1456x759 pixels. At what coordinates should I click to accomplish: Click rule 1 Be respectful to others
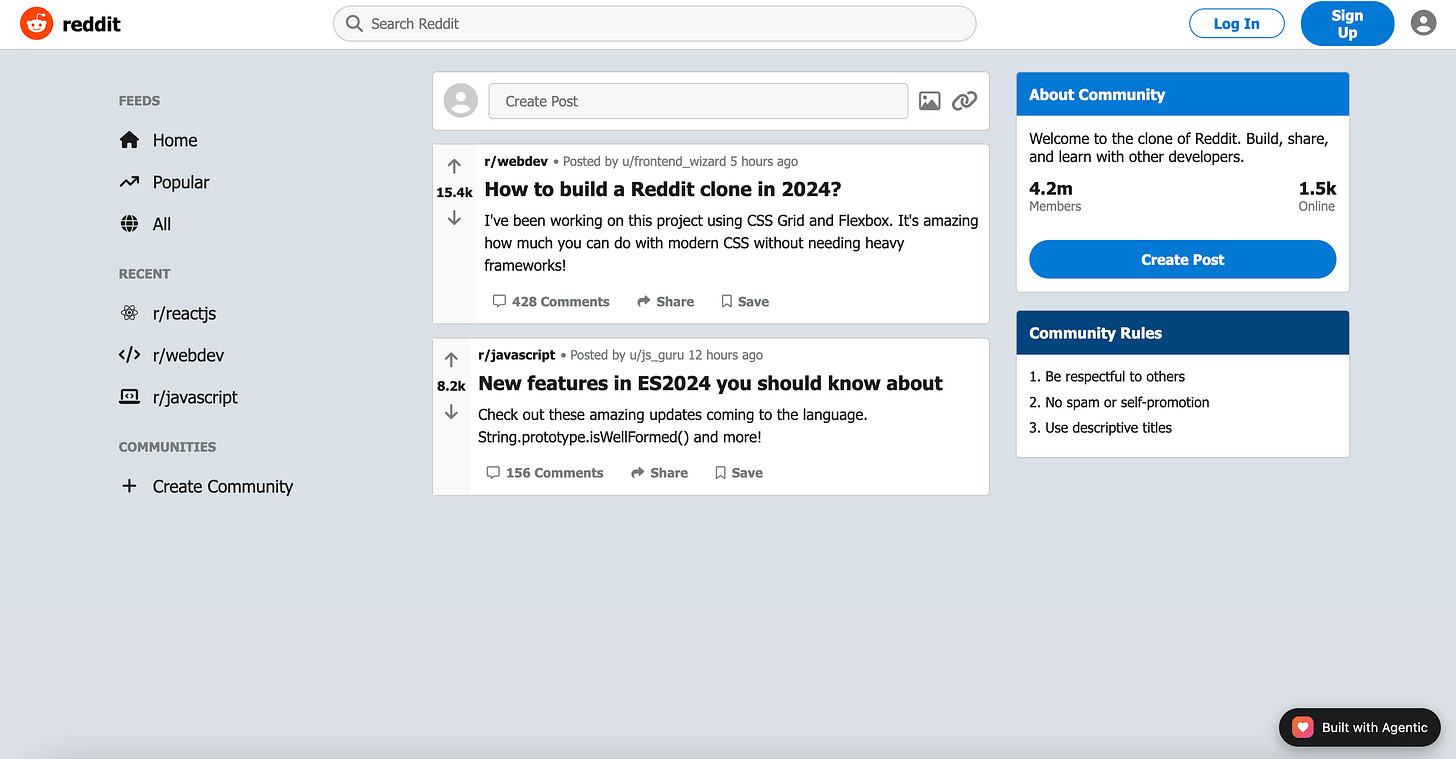pos(1107,377)
